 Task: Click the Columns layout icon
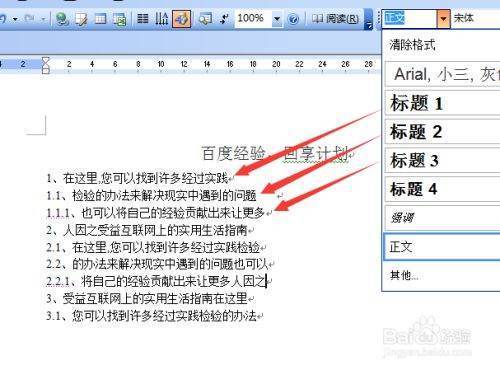click(143, 18)
